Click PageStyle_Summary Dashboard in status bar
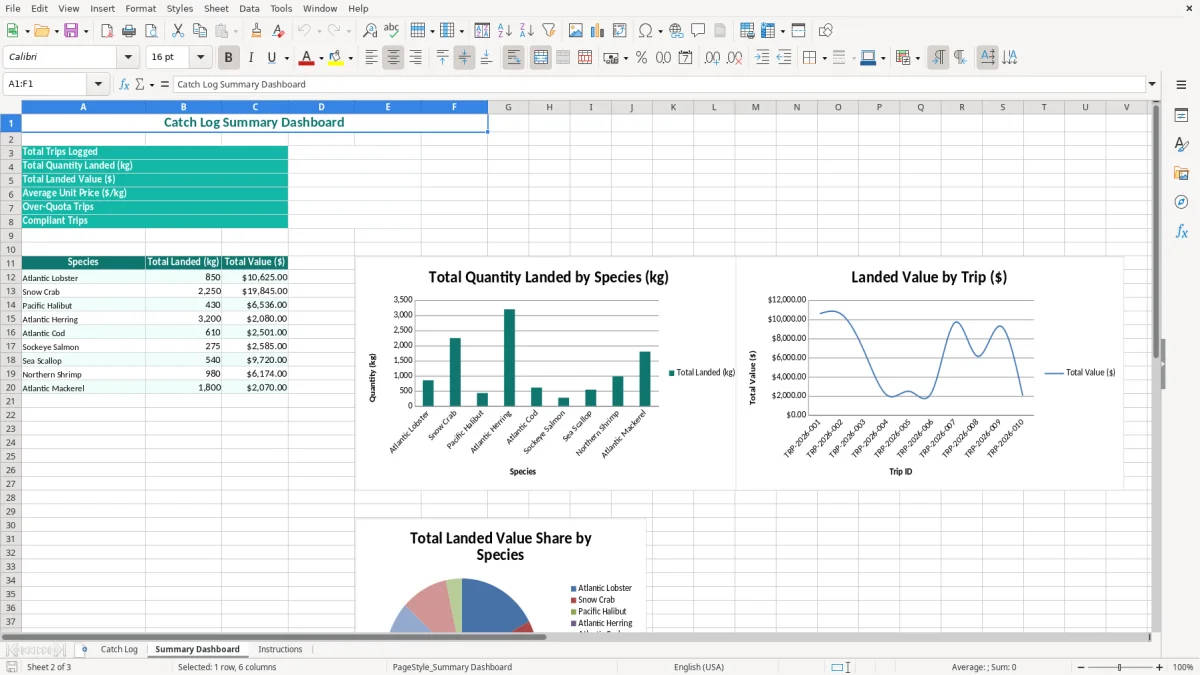This screenshot has height=675, width=1200. 452,667
